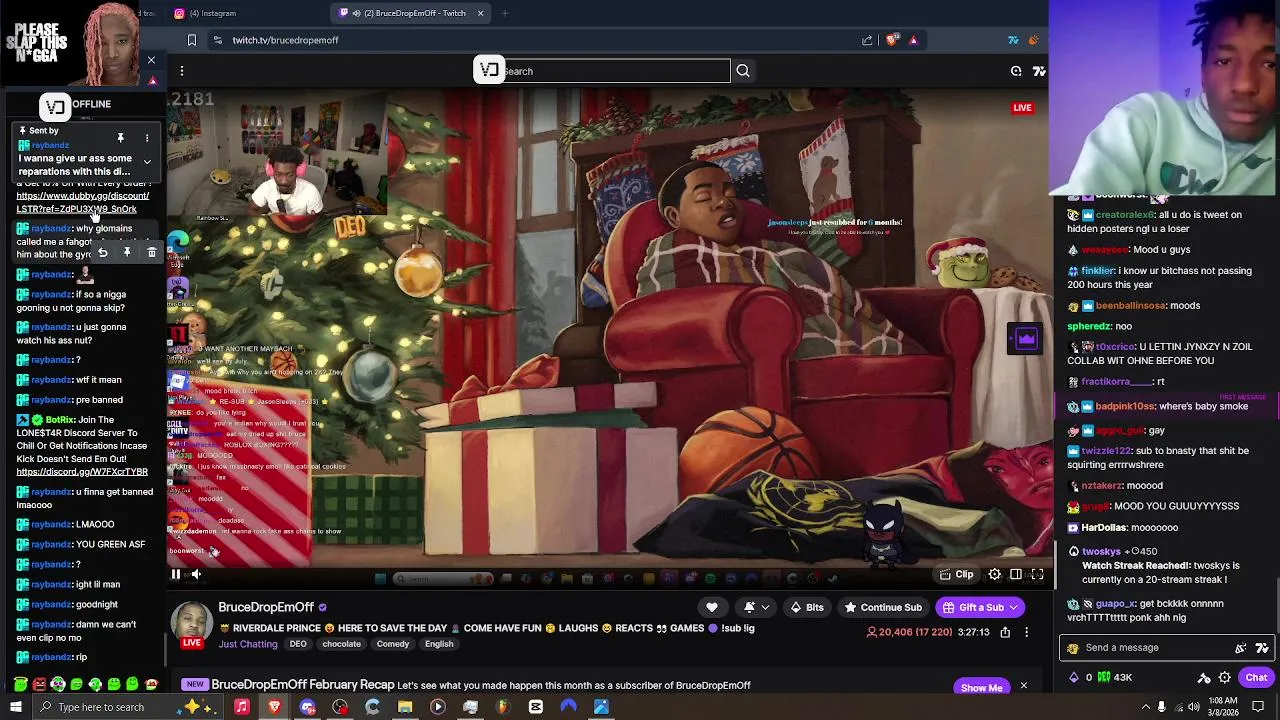Share the stream via the share icon
Viewport: 1280px width, 720px height.
[1005, 632]
